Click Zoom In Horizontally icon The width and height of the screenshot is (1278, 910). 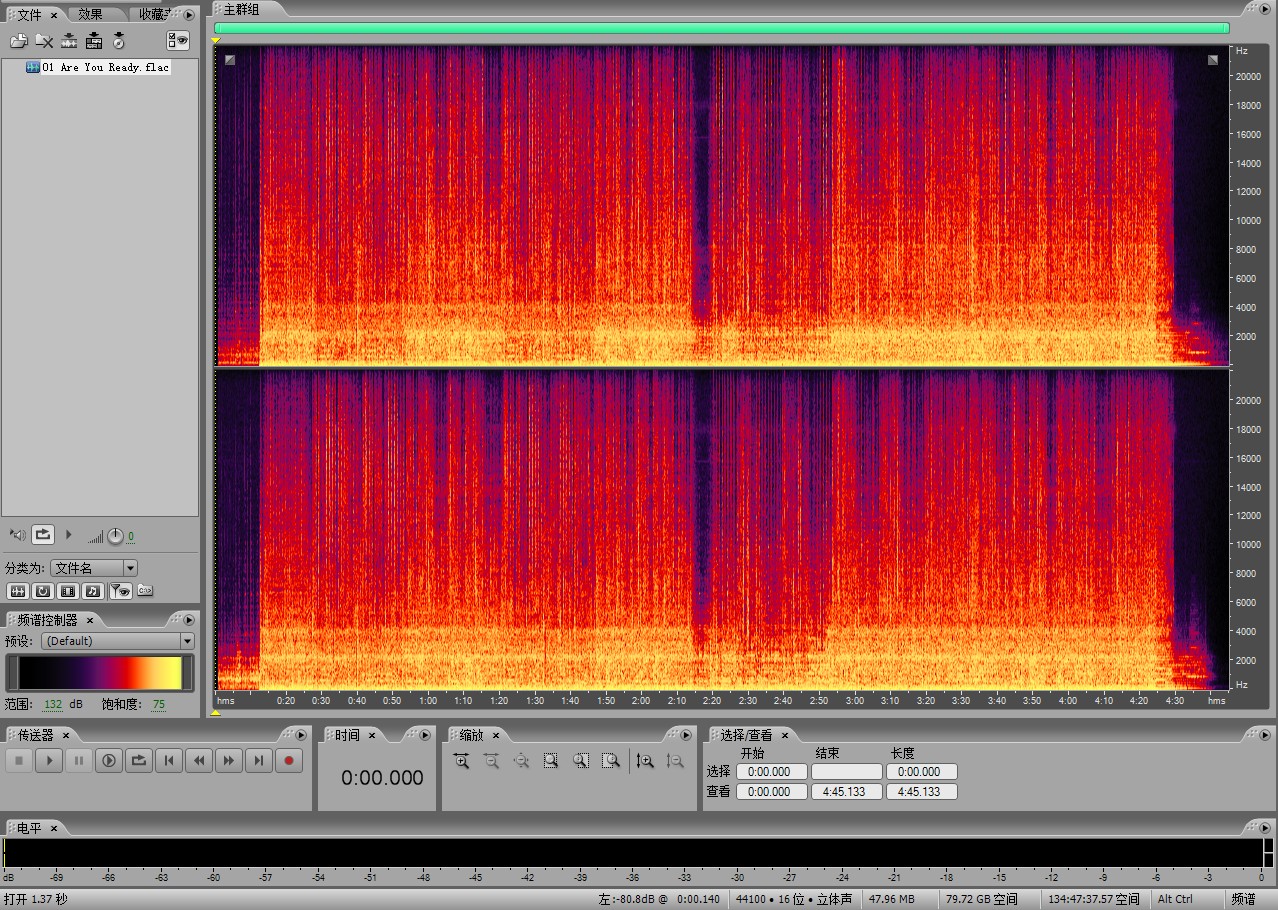(461, 761)
